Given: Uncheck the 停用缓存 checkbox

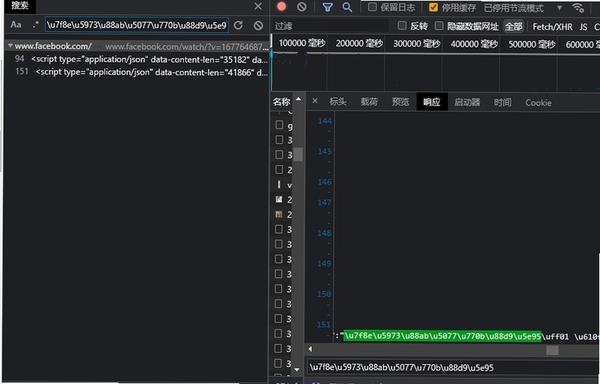Looking at the screenshot, I should (433, 7).
